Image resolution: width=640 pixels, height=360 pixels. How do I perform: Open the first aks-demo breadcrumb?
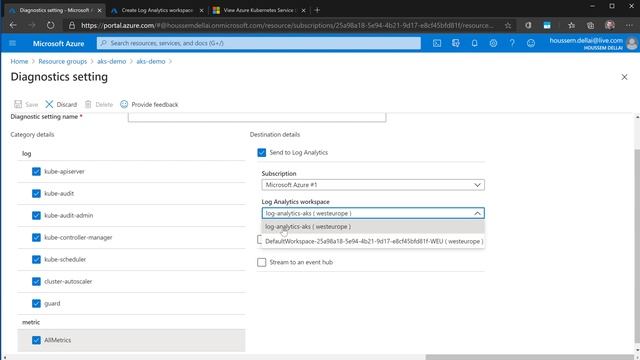(111, 61)
